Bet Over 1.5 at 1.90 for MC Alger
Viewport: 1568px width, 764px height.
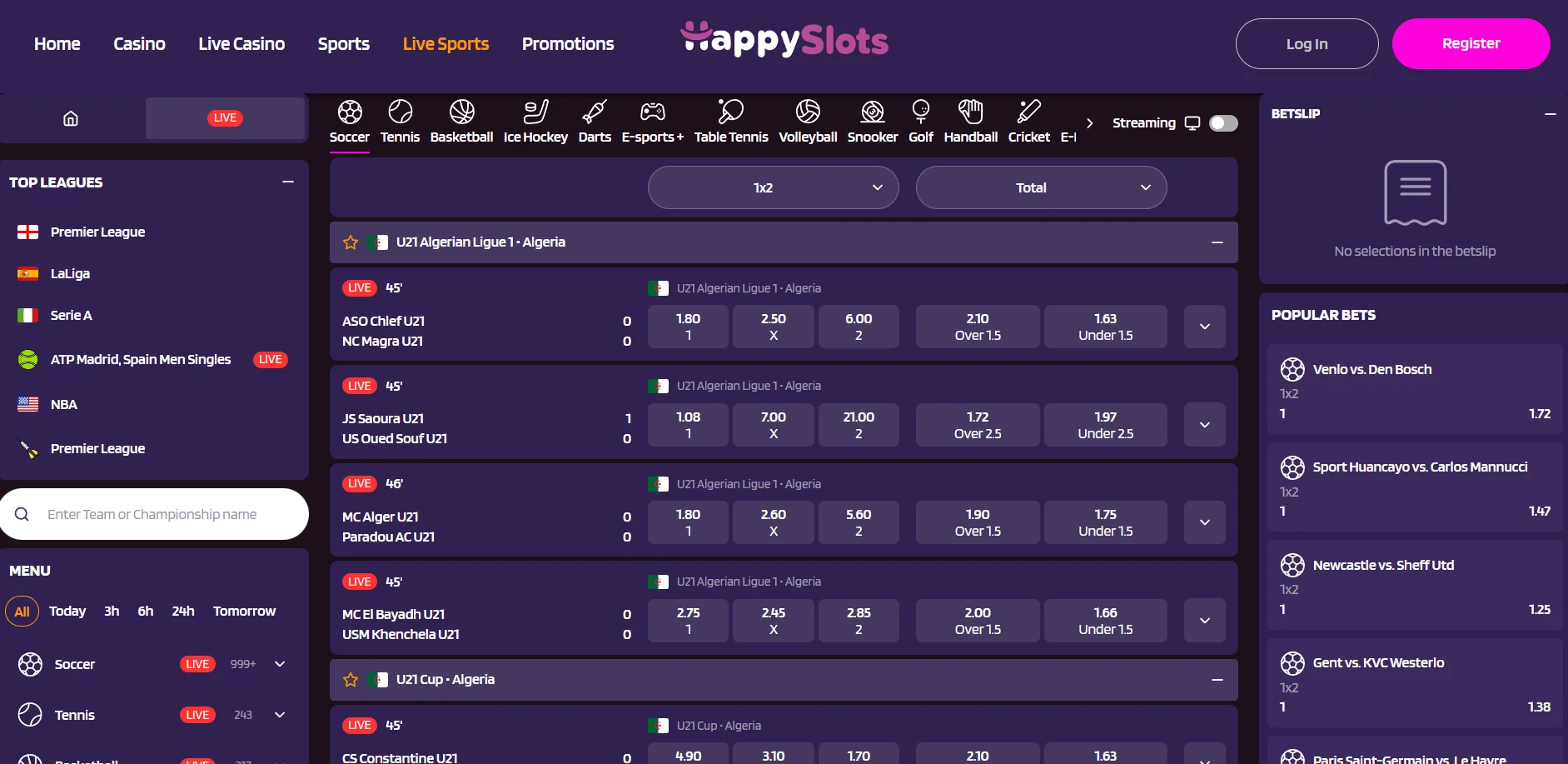coord(978,522)
